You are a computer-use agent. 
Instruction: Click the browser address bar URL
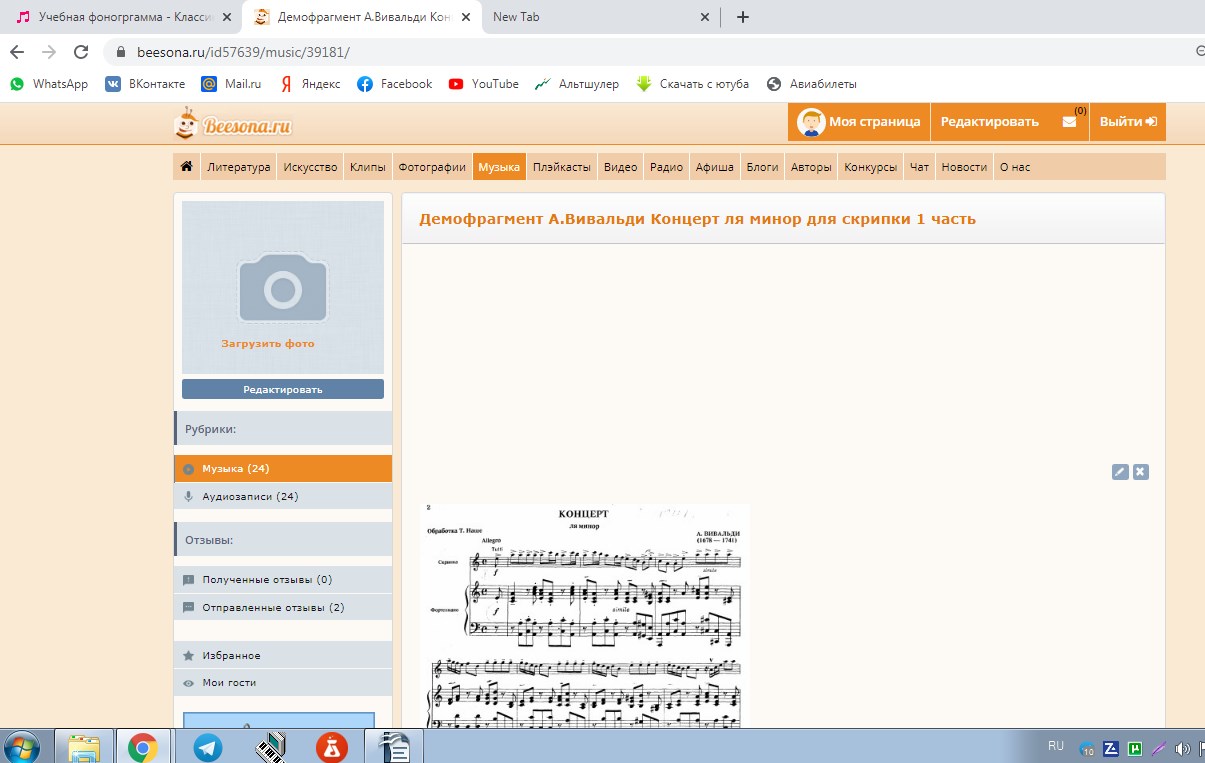pyautogui.click(x=243, y=52)
